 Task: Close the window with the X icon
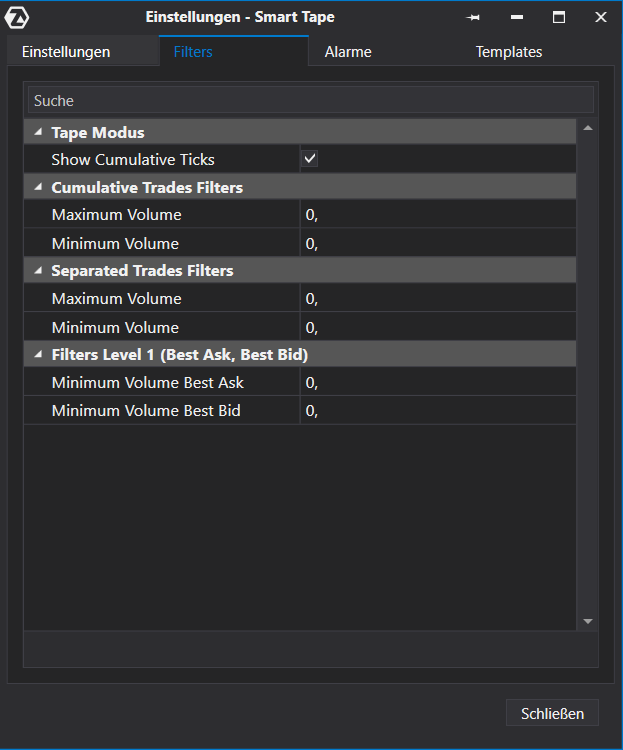point(601,18)
